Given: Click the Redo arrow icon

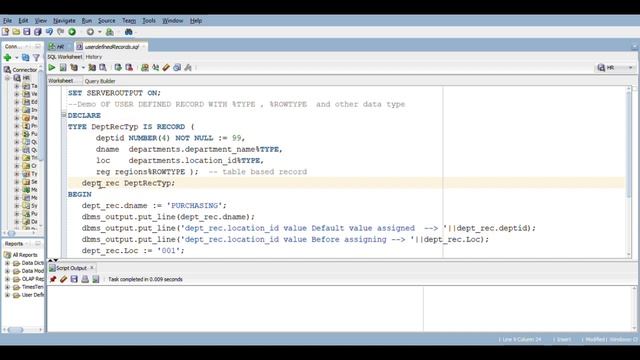Looking at the screenshot, I should [60, 32].
